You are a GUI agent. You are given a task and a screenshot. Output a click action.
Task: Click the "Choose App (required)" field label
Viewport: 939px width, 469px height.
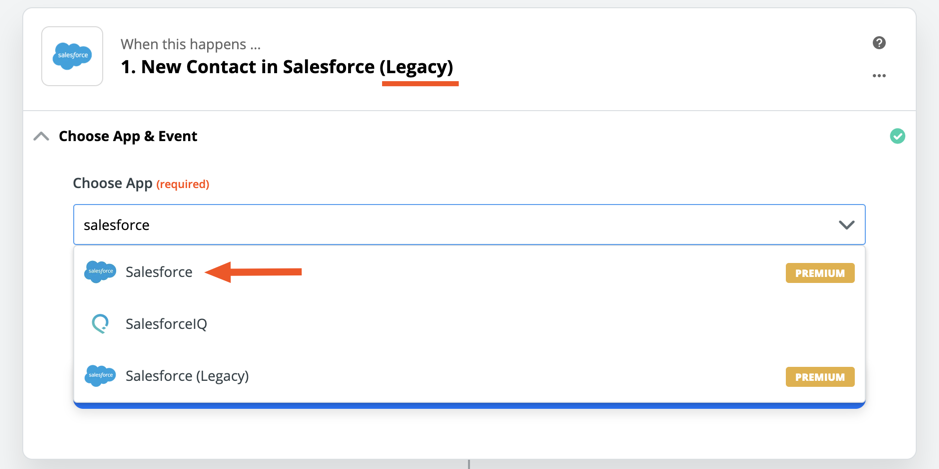(x=141, y=184)
